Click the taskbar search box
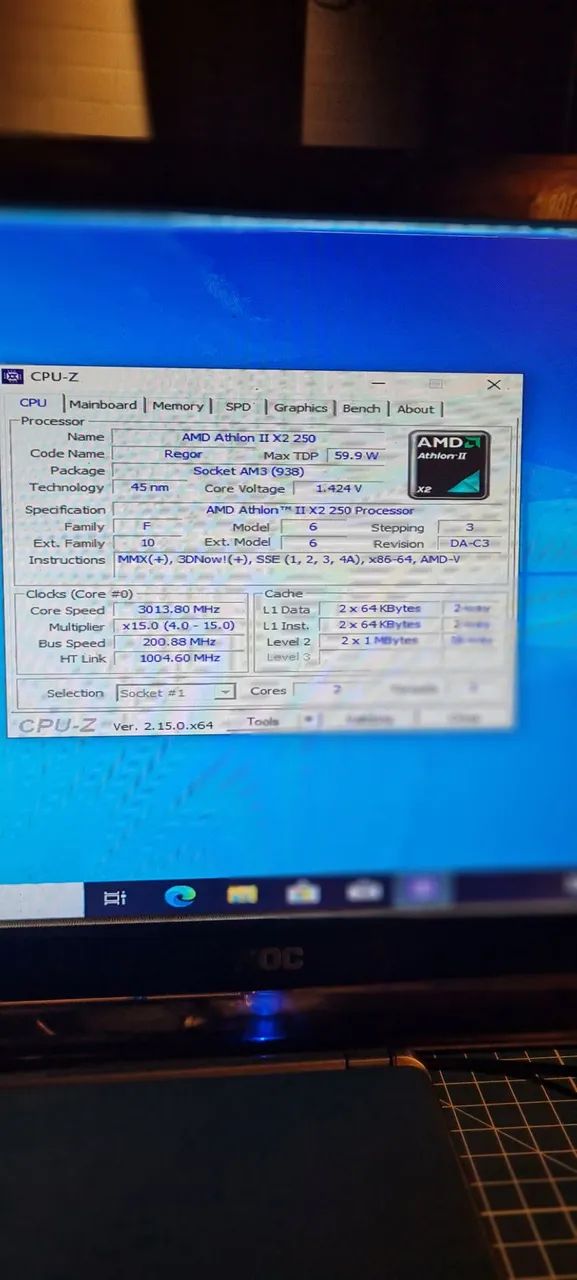Screen dimensions: 577x1280 tap(42, 901)
